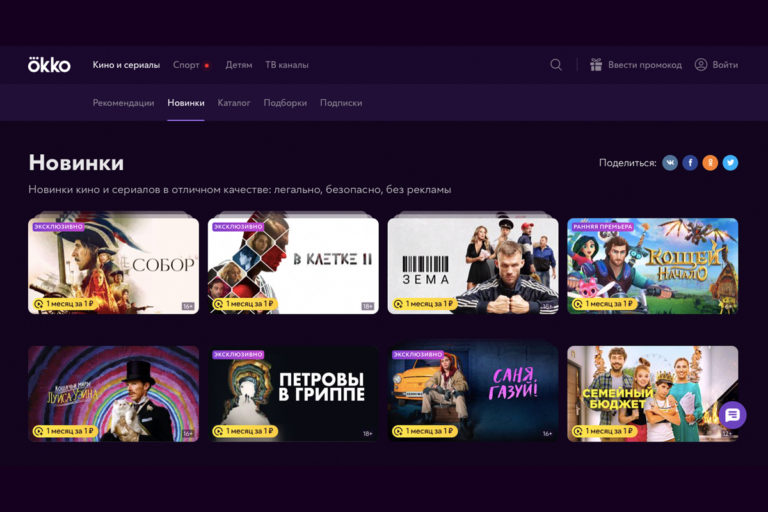Switch to Подборки tab
768x512 pixels.
click(x=285, y=103)
